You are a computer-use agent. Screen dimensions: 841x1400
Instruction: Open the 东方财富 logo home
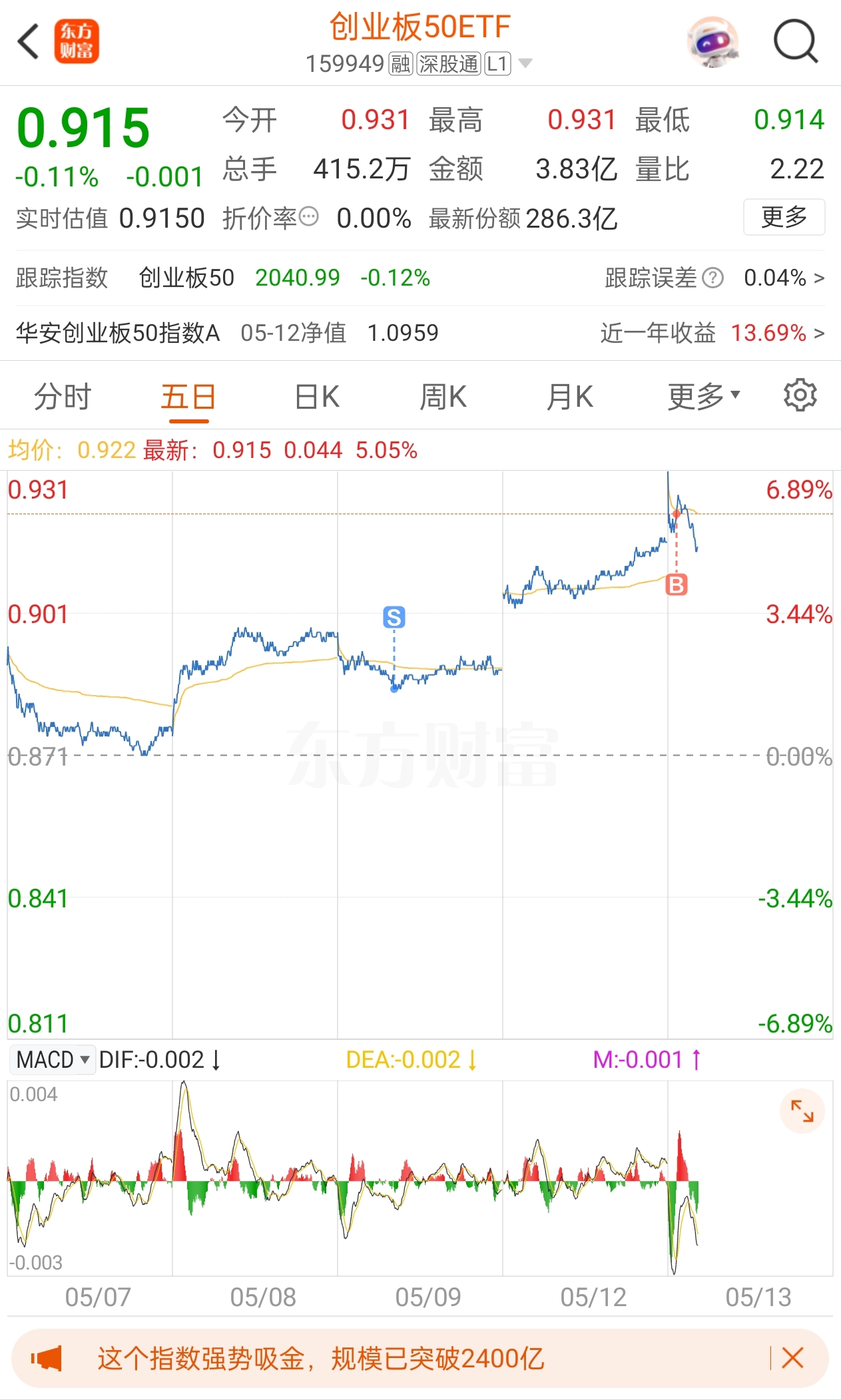(77, 41)
